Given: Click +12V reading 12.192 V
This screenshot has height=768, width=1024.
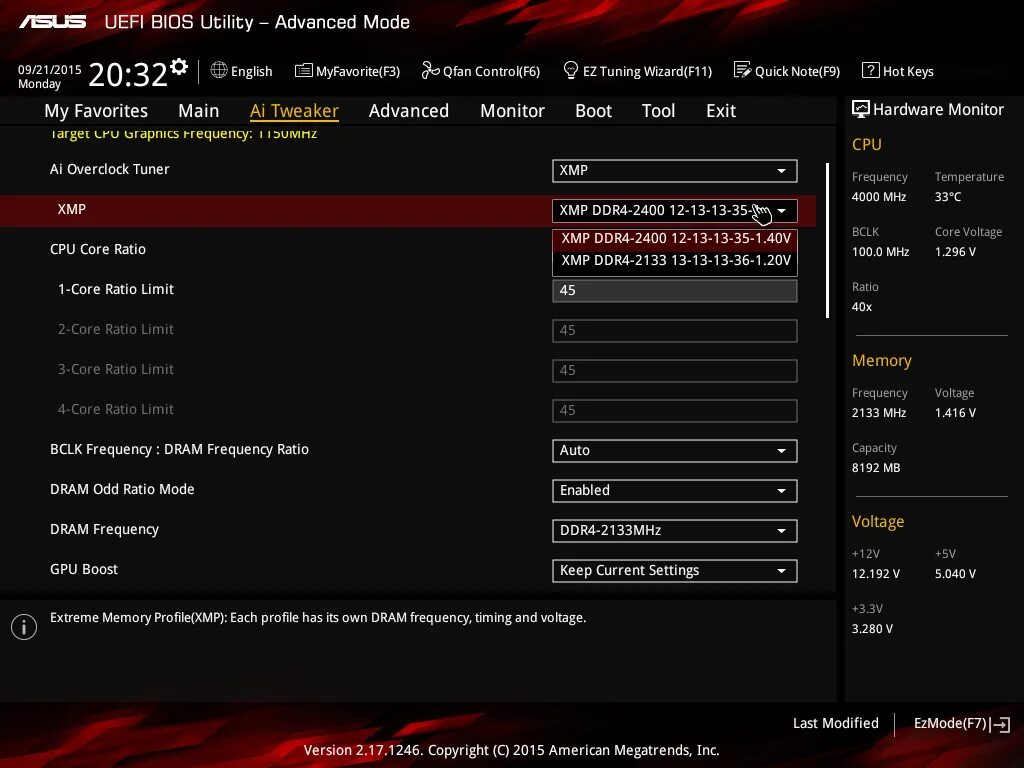Looking at the screenshot, I should [x=876, y=574].
